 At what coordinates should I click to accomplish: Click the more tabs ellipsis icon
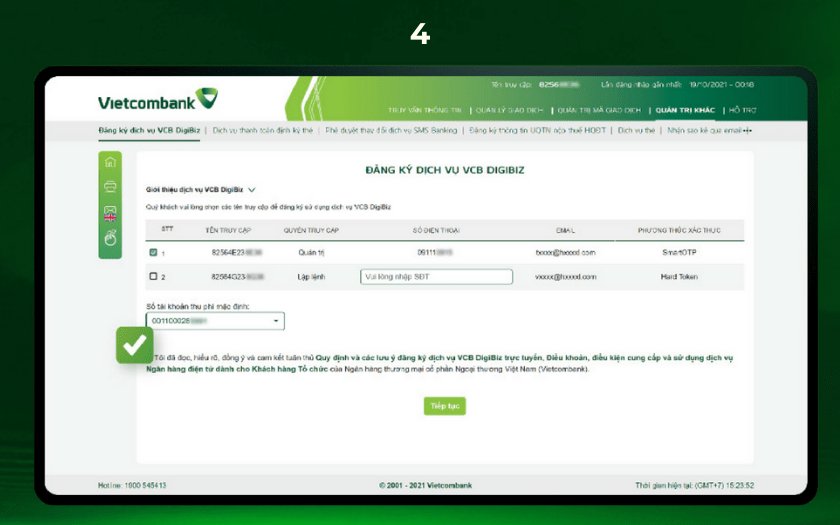point(748,131)
